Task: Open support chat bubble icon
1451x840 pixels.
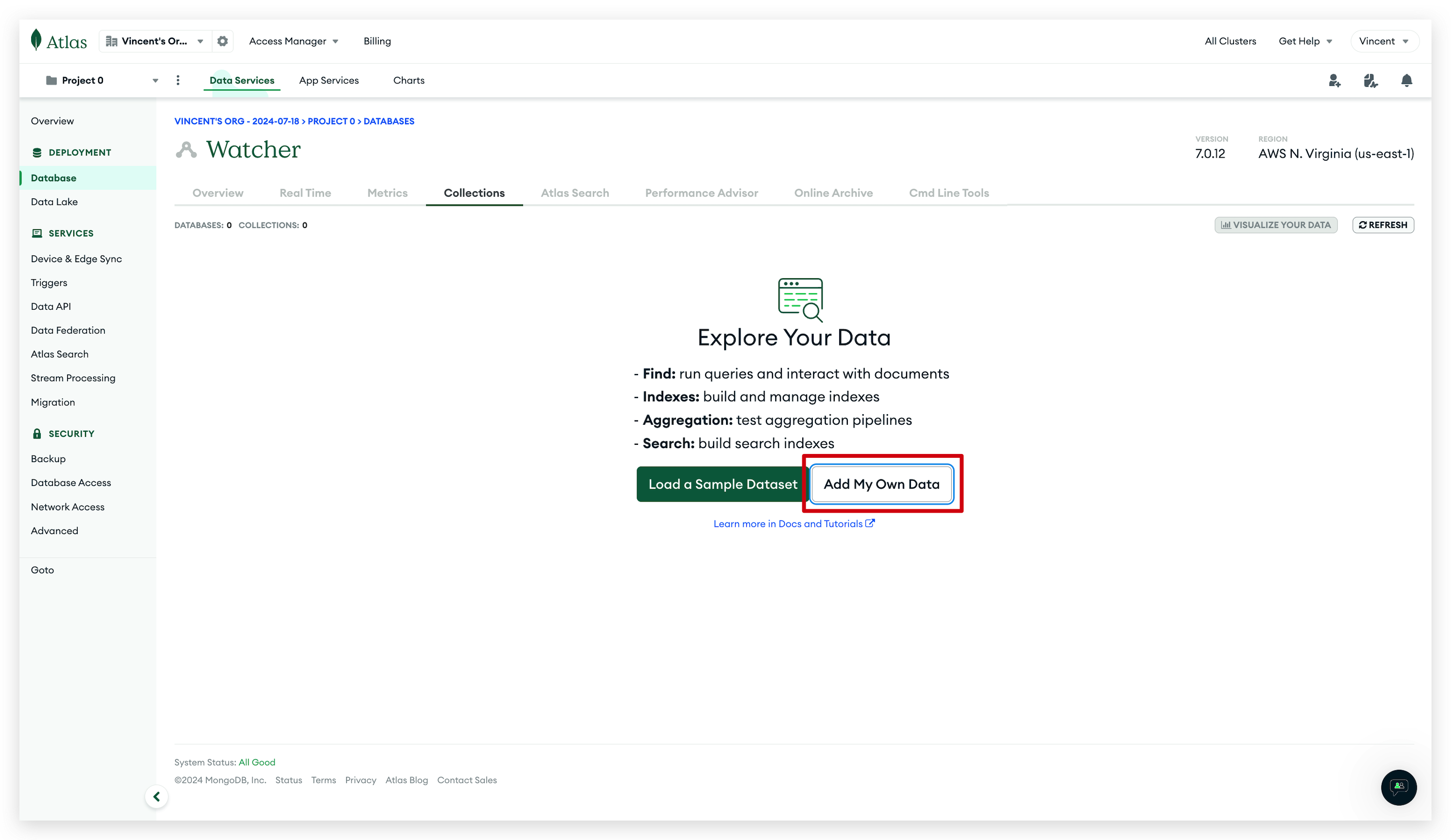Action: point(1399,787)
